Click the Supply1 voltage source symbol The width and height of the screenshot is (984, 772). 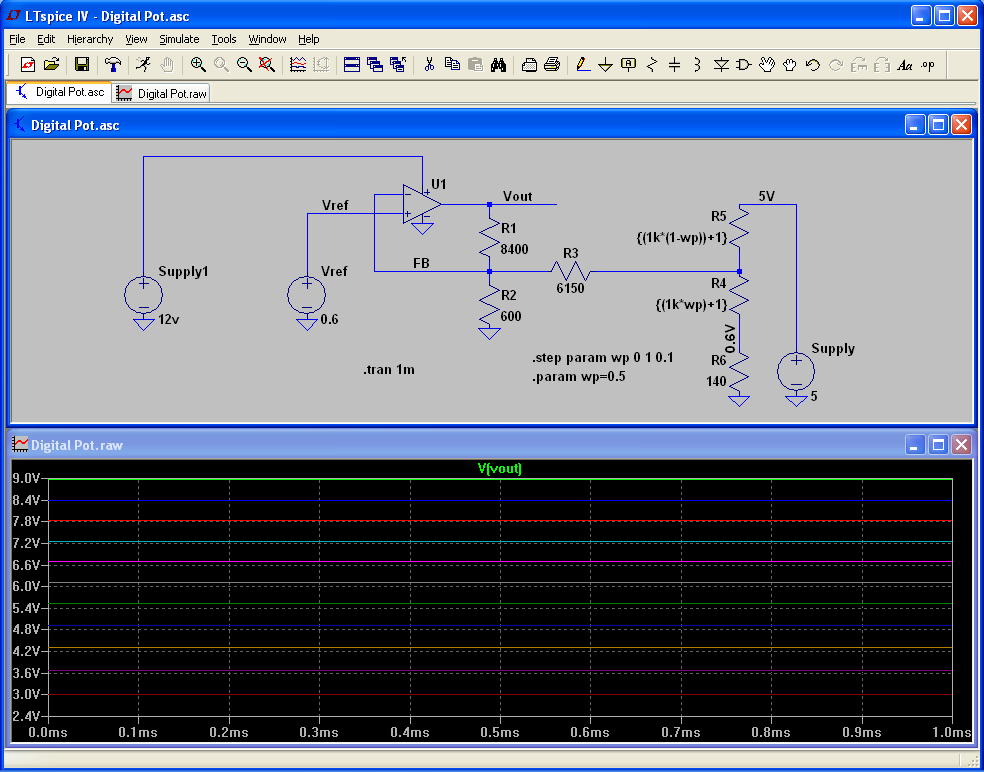[x=144, y=294]
